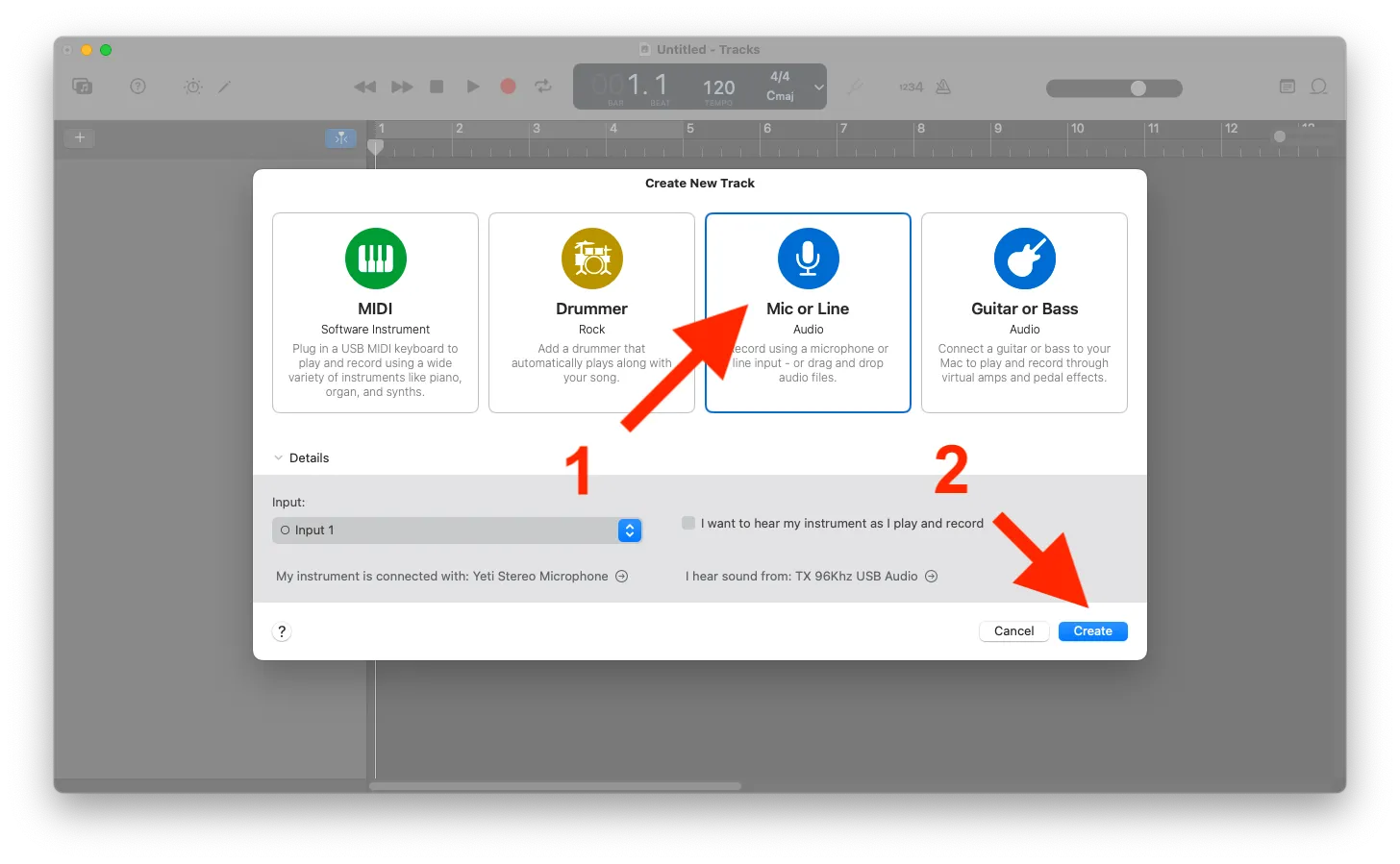Select the Input 1 radio button
Viewport: 1400px width, 864px height.
285,530
